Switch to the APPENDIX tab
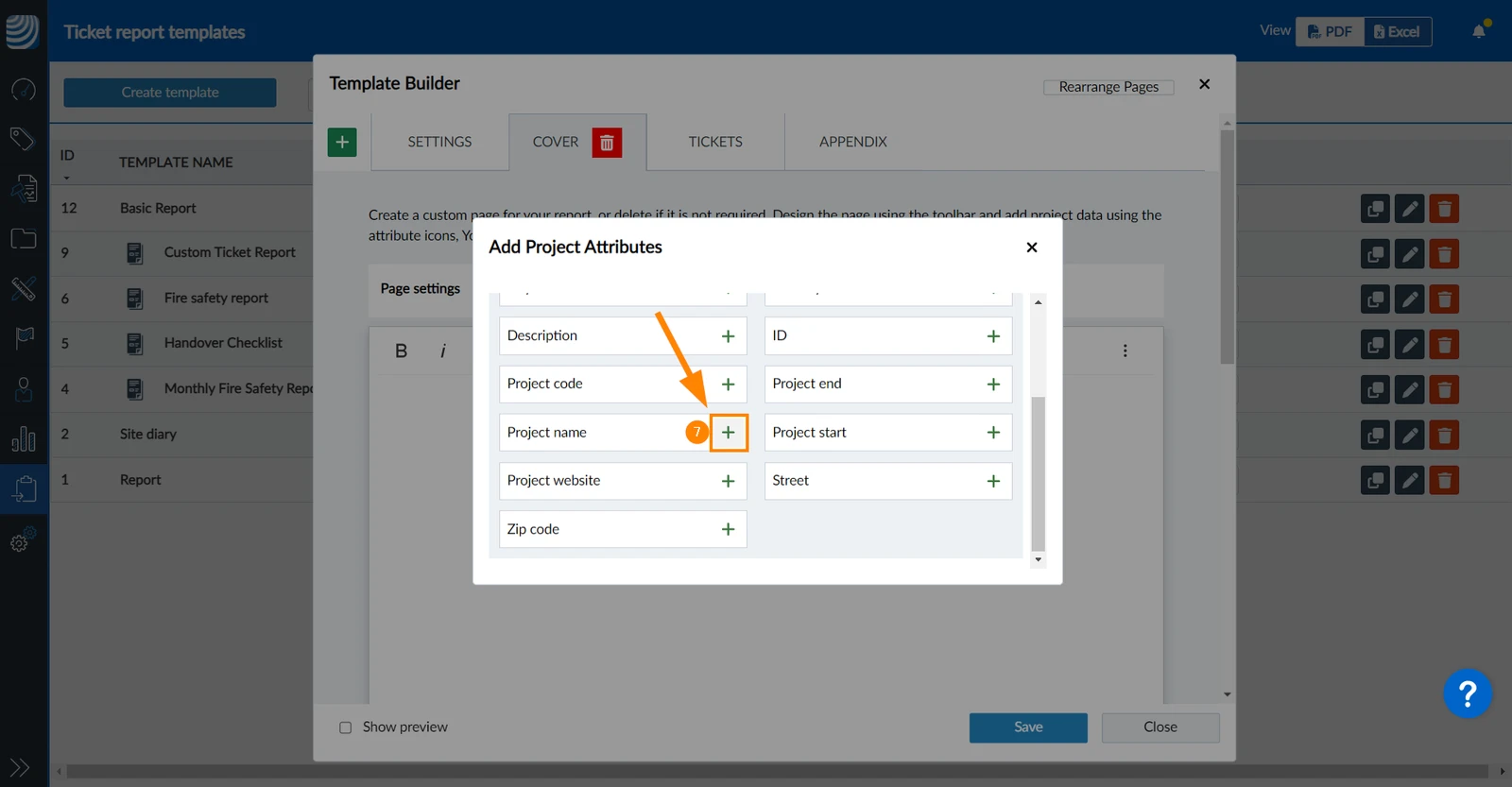Viewport: 1512px width, 787px height. tap(853, 142)
